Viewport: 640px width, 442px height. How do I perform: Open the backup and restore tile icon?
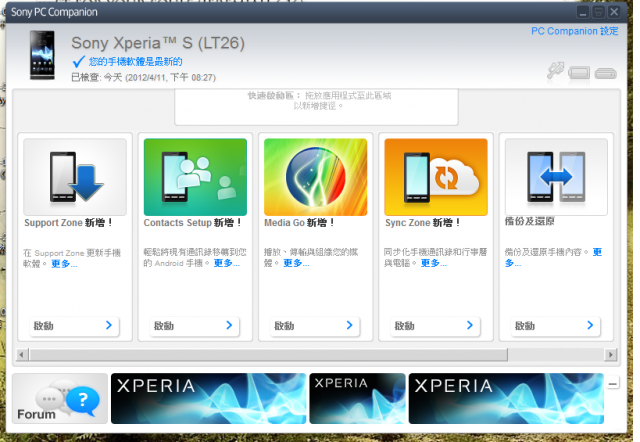click(x=556, y=177)
